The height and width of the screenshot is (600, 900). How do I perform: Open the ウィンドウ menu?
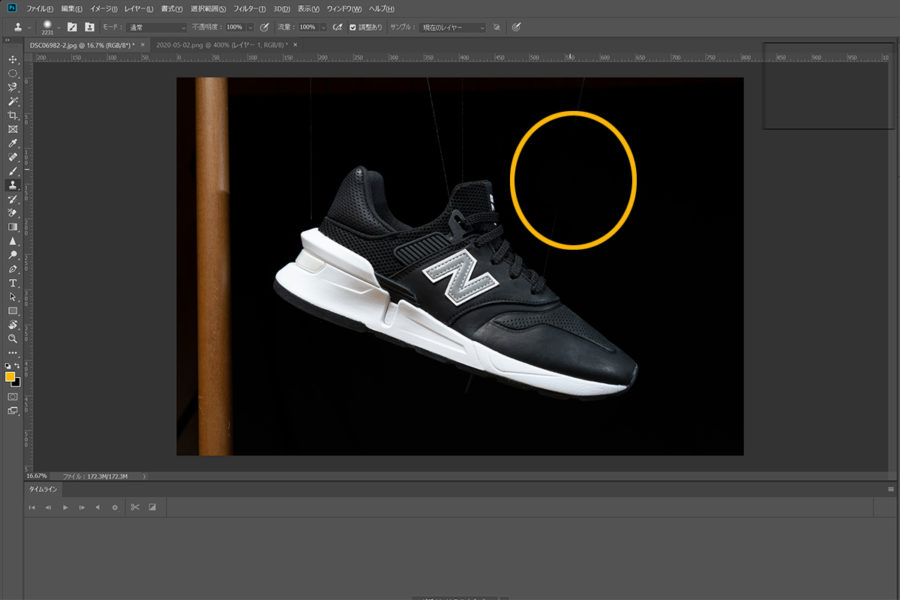tap(344, 9)
